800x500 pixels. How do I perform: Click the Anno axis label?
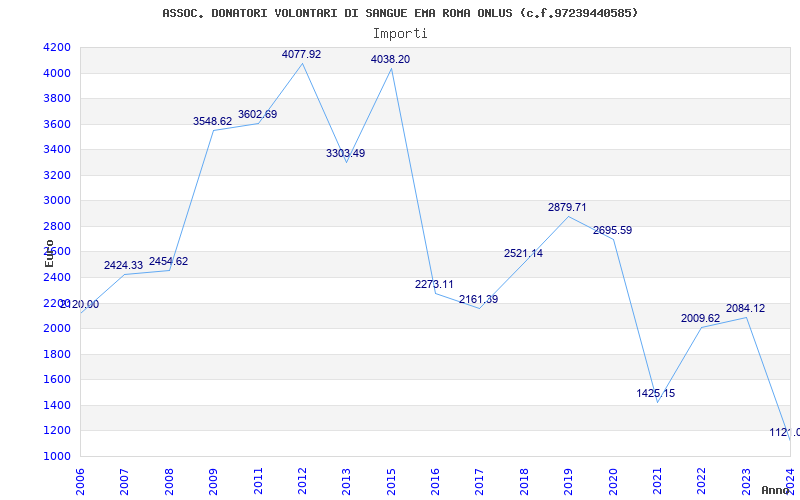coord(776,490)
